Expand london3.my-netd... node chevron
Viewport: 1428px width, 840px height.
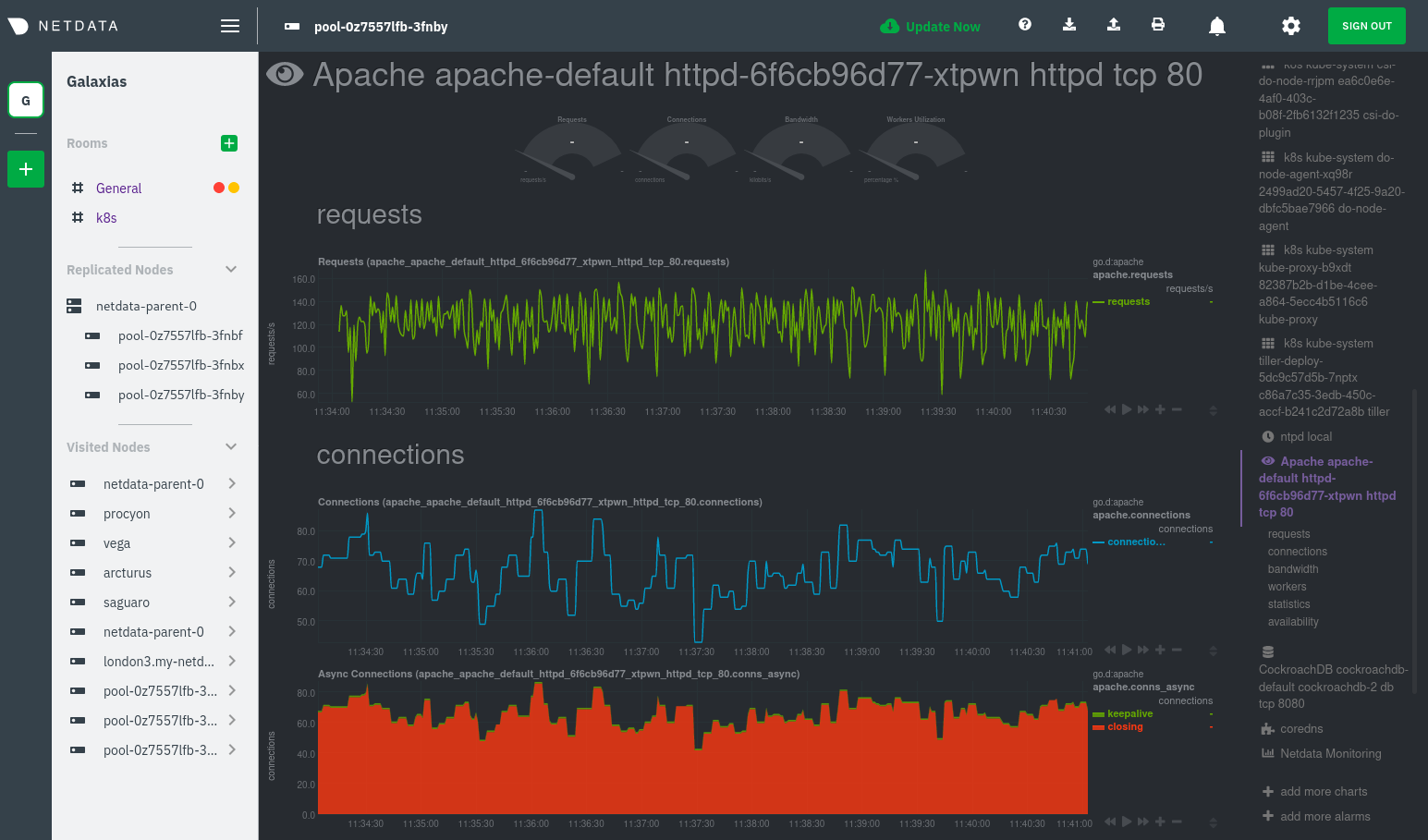(x=232, y=661)
